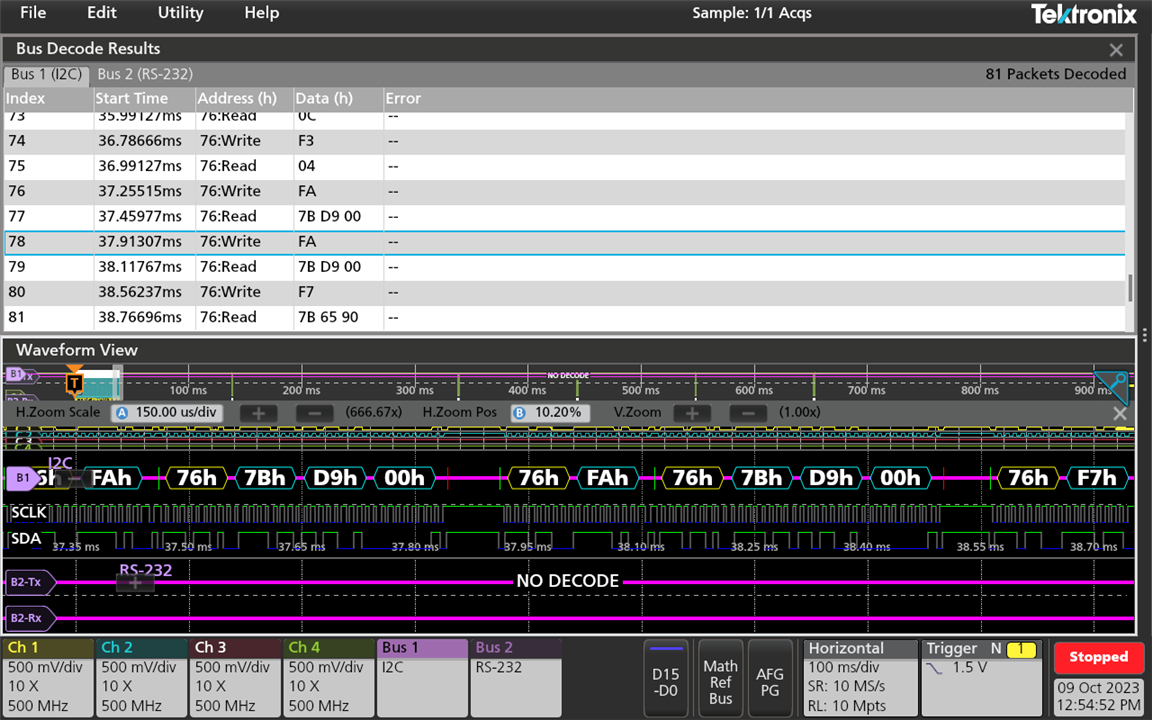Open the Bus 2 RS-232 badge
This screenshot has height=720, width=1152.
[x=516, y=677]
